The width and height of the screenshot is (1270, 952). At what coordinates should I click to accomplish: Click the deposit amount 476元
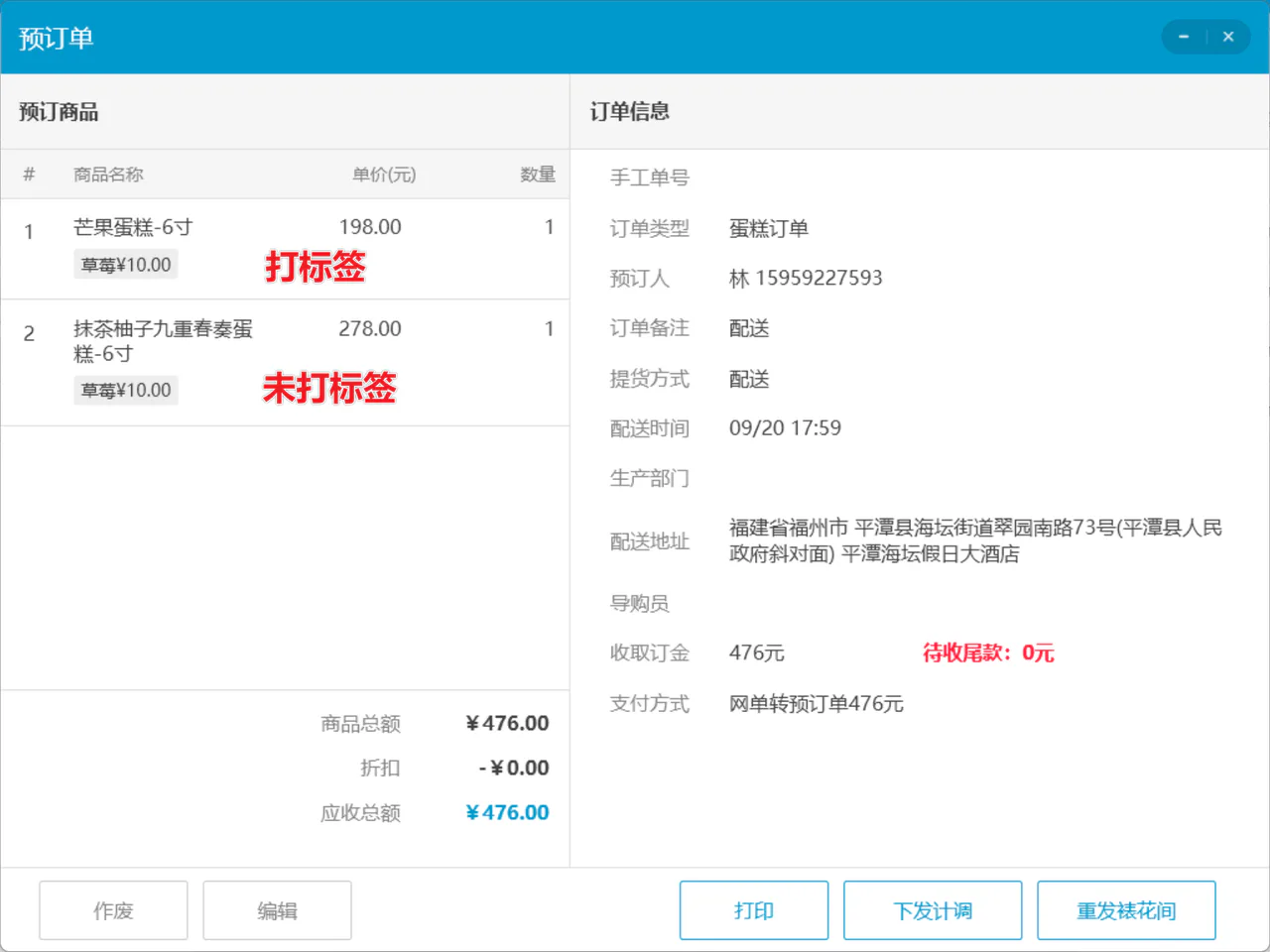tap(757, 653)
